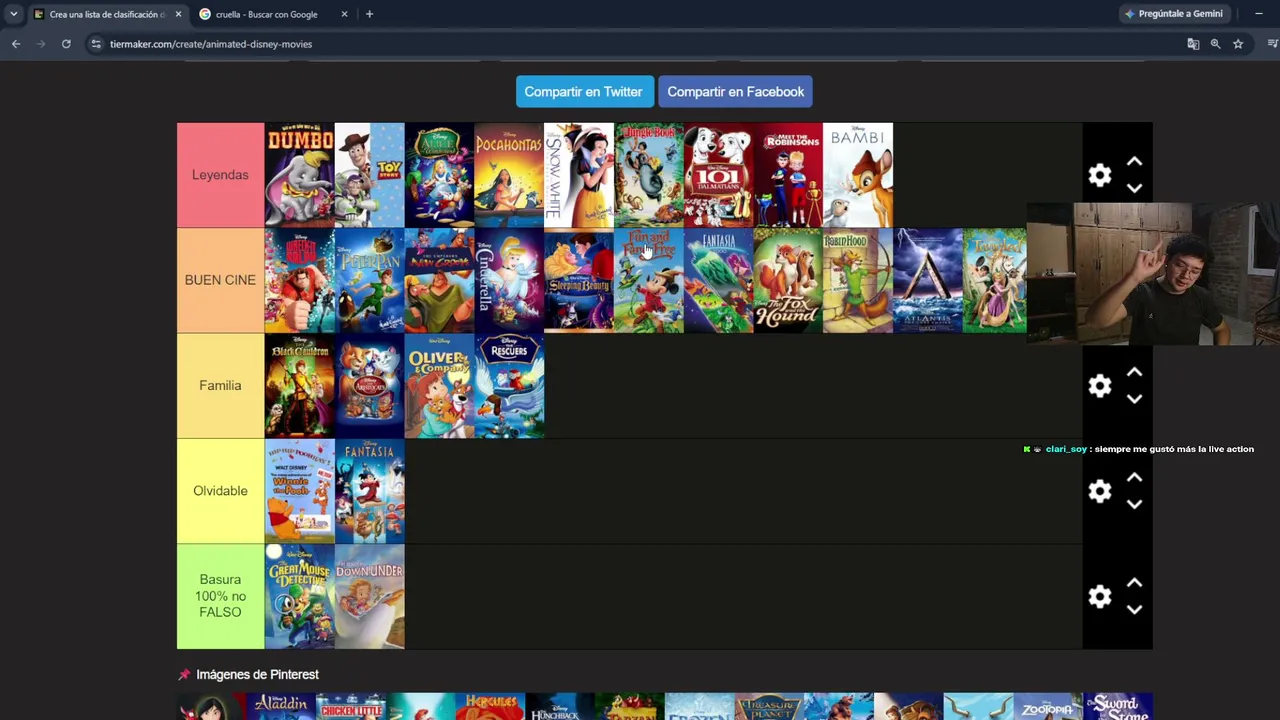Viewport: 1280px width, 720px height.
Task: Choose the Oliver & Company poster
Action: pyautogui.click(x=439, y=386)
